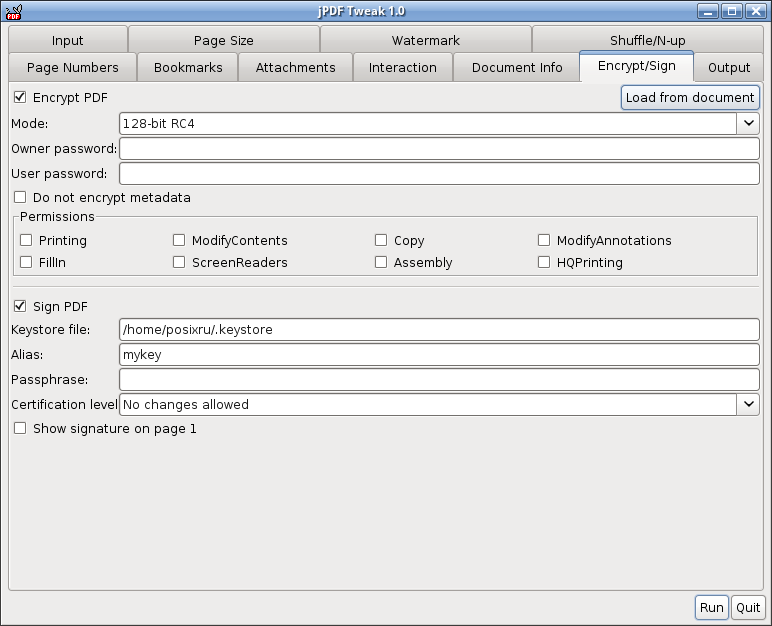Go to the Watermark tab
Viewport: 772px width, 626px height.
[x=425, y=40]
